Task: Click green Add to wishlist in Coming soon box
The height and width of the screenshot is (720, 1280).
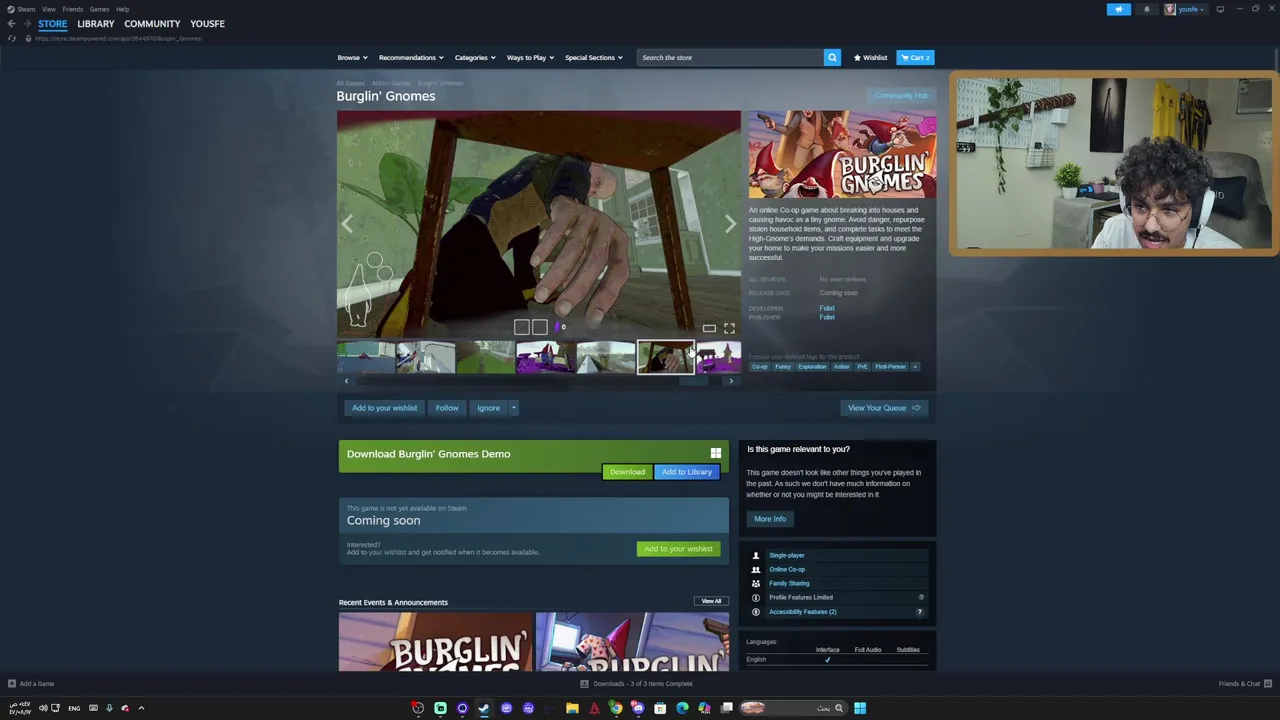Action: 678,549
